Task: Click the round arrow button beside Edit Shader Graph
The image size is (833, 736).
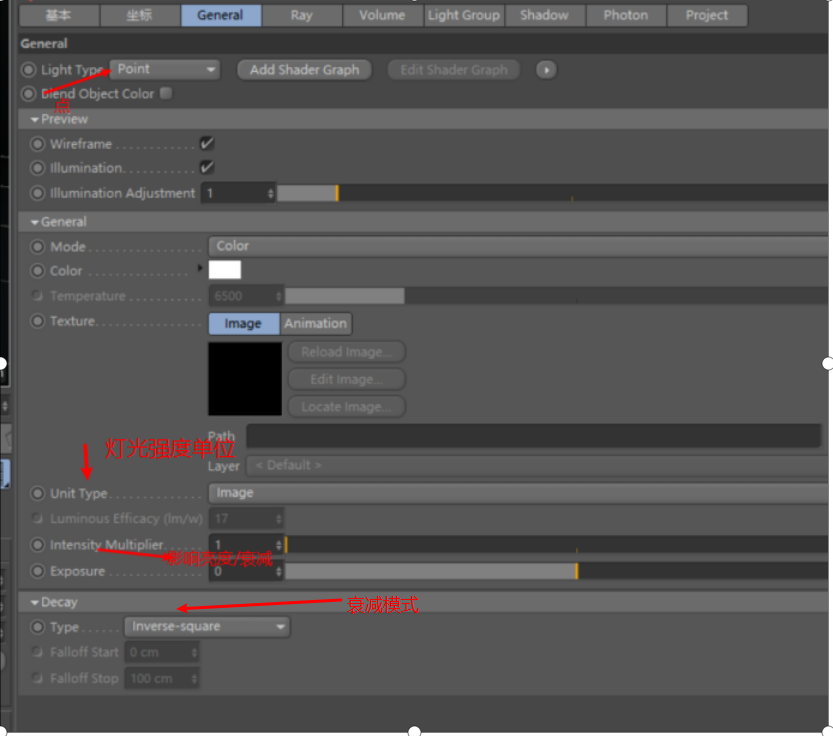Action: tap(546, 70)
